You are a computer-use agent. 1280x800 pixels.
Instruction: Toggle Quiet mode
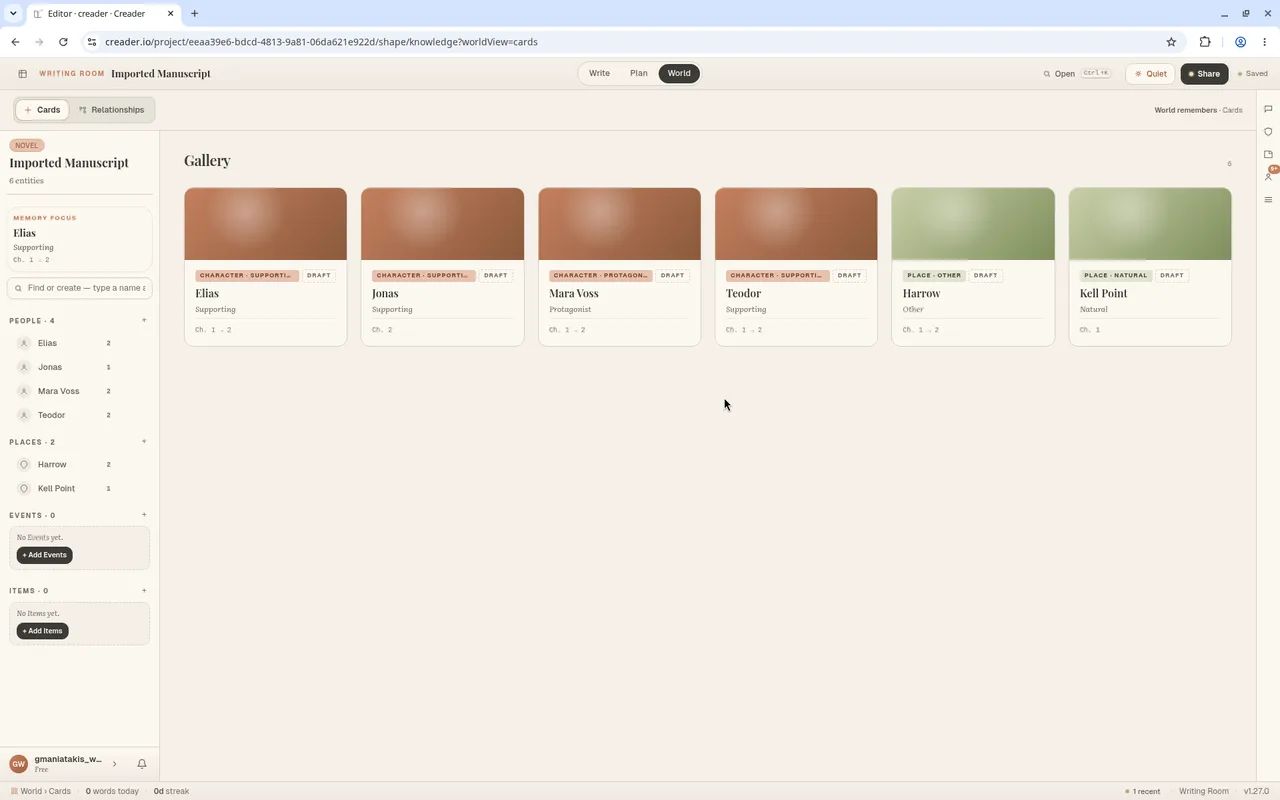(1150, 74)
